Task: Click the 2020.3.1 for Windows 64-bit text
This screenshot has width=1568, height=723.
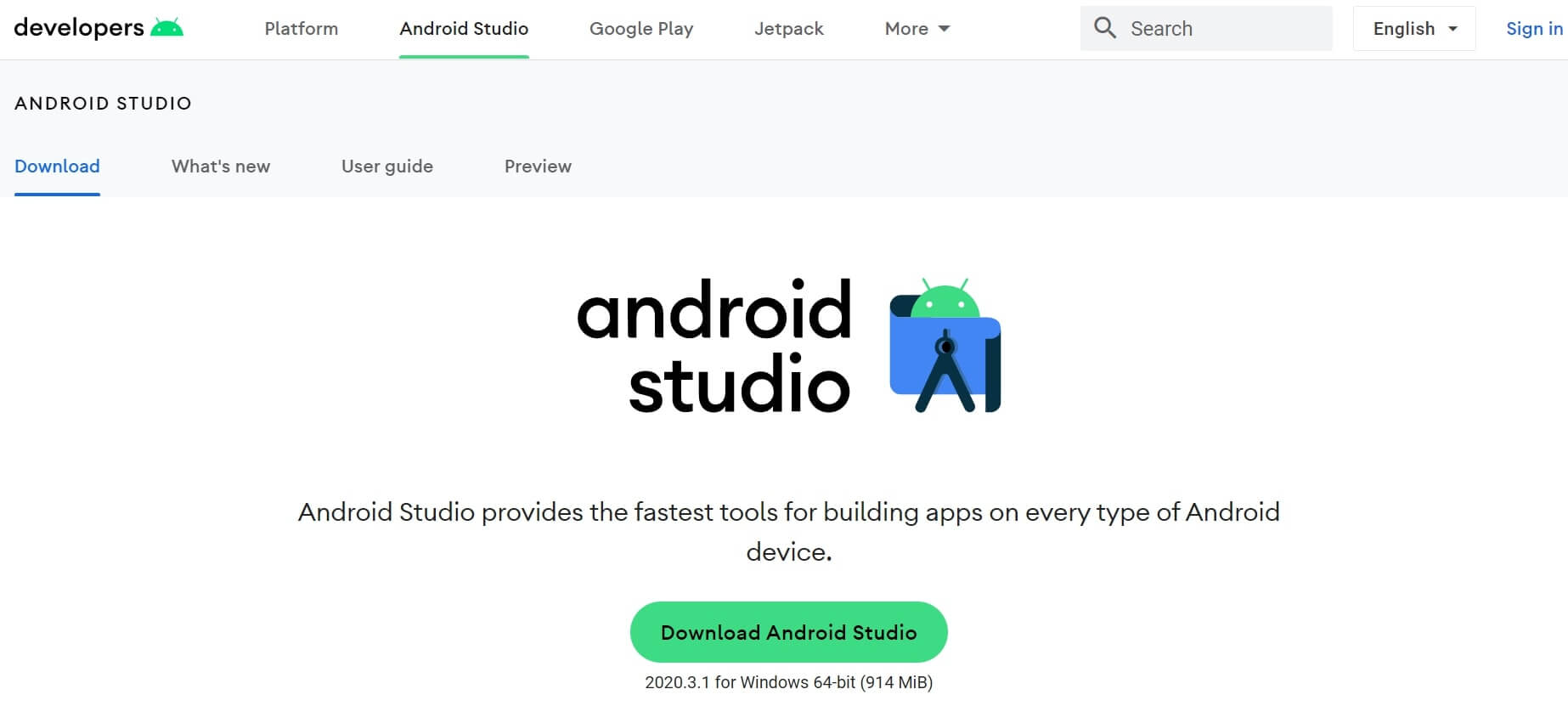Action: pos(789,682)
